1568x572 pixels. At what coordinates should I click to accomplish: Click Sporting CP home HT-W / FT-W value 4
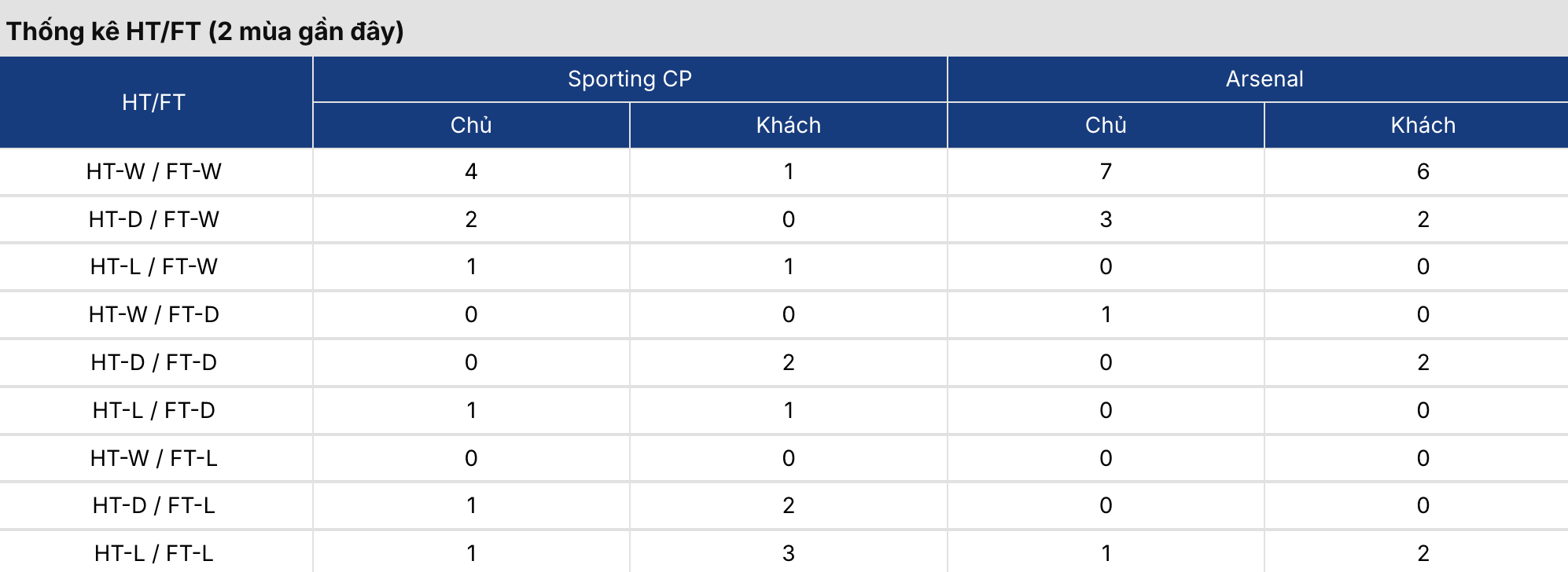(471, 172)
